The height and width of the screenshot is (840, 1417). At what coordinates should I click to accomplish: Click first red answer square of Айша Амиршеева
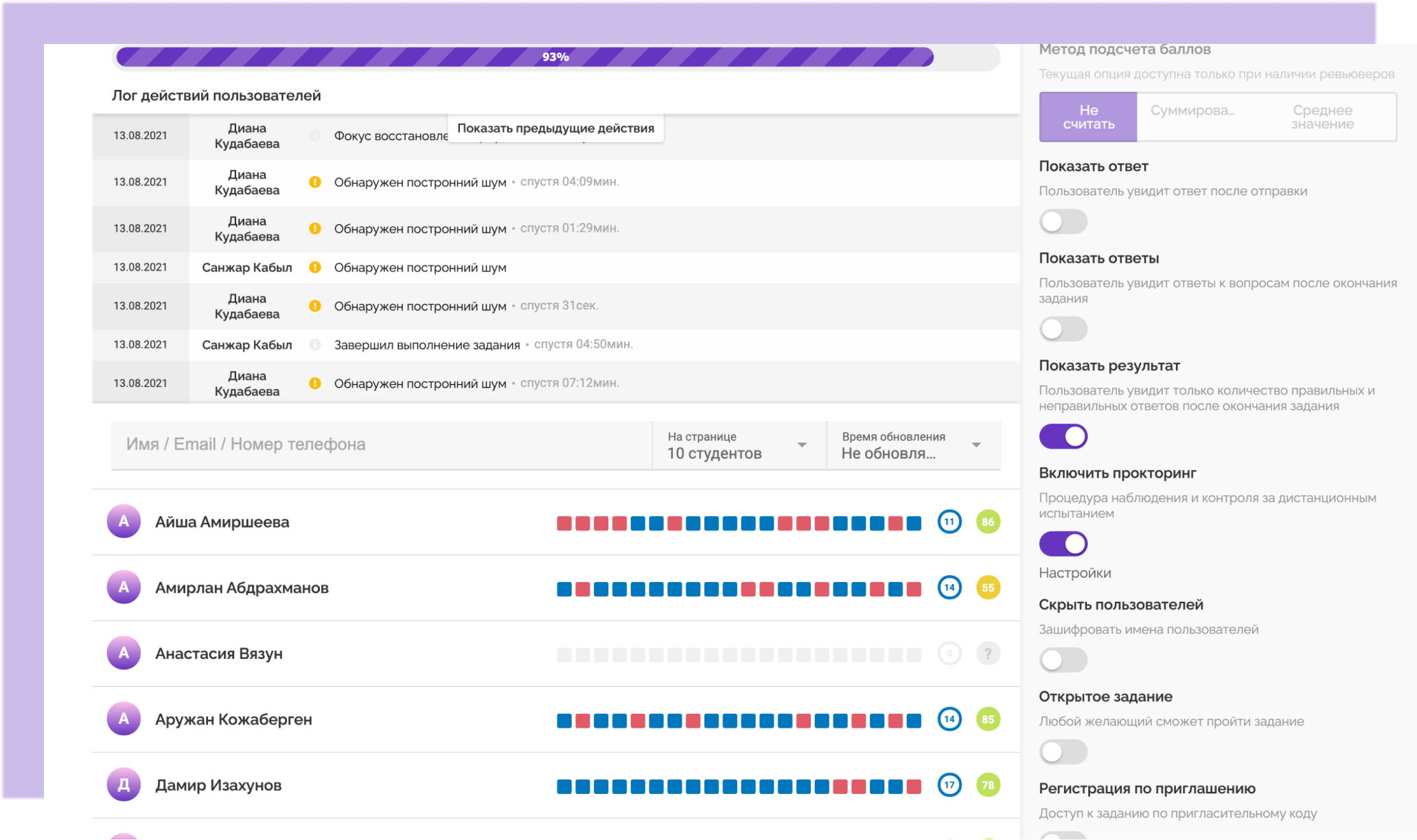[564, 524]
